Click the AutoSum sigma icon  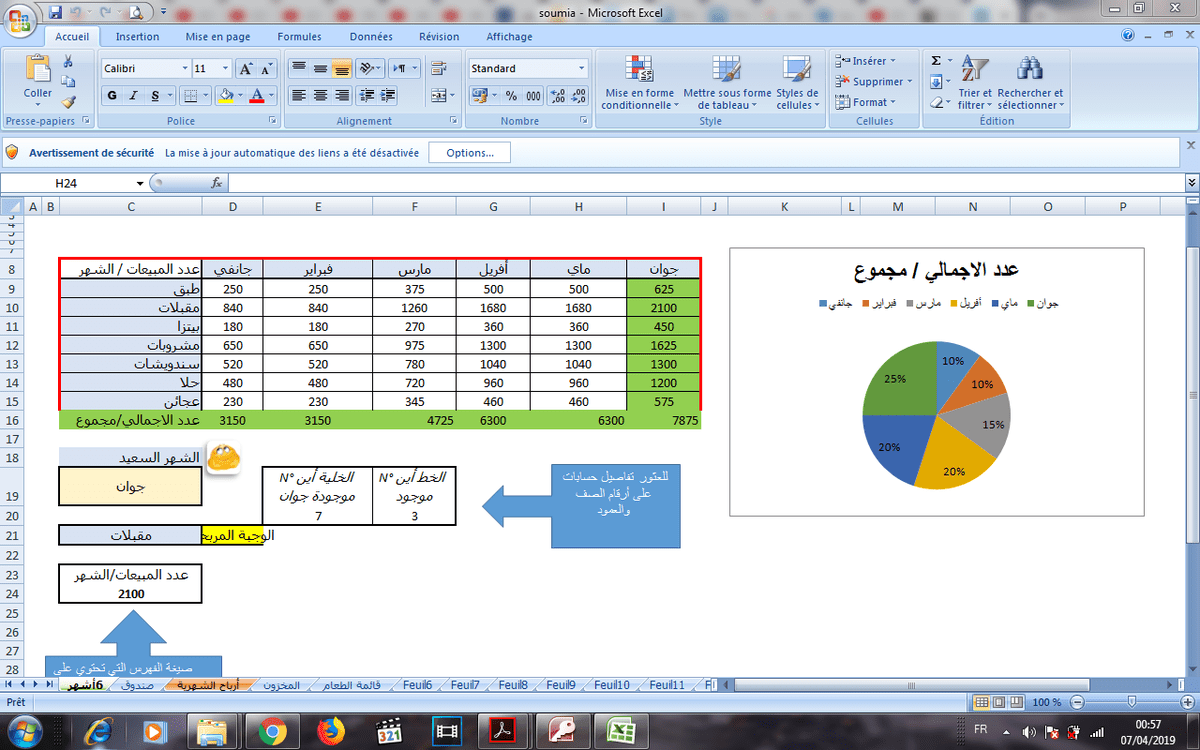point(935,61)
